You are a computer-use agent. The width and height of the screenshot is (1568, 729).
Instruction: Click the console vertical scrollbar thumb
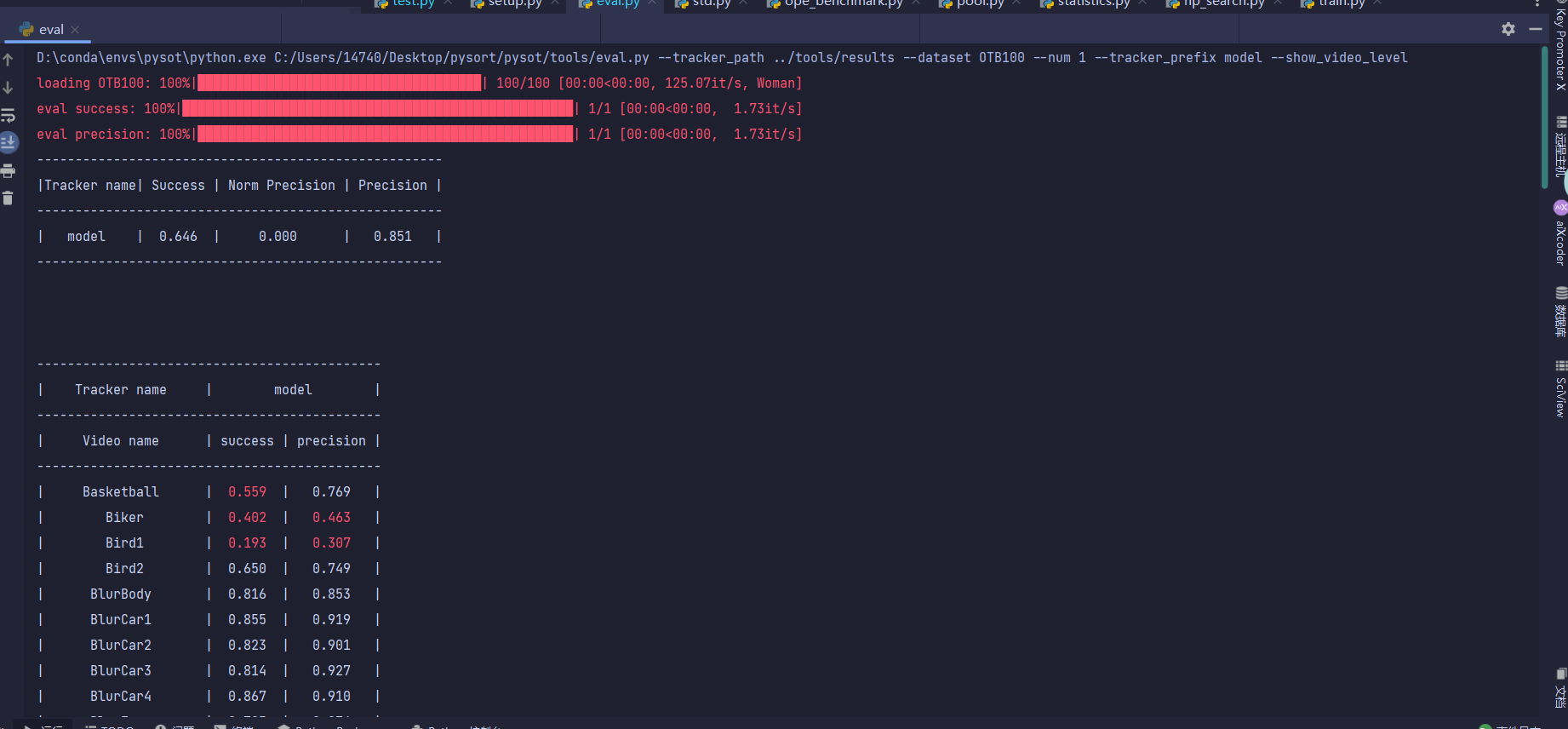tap(1544, 118)
